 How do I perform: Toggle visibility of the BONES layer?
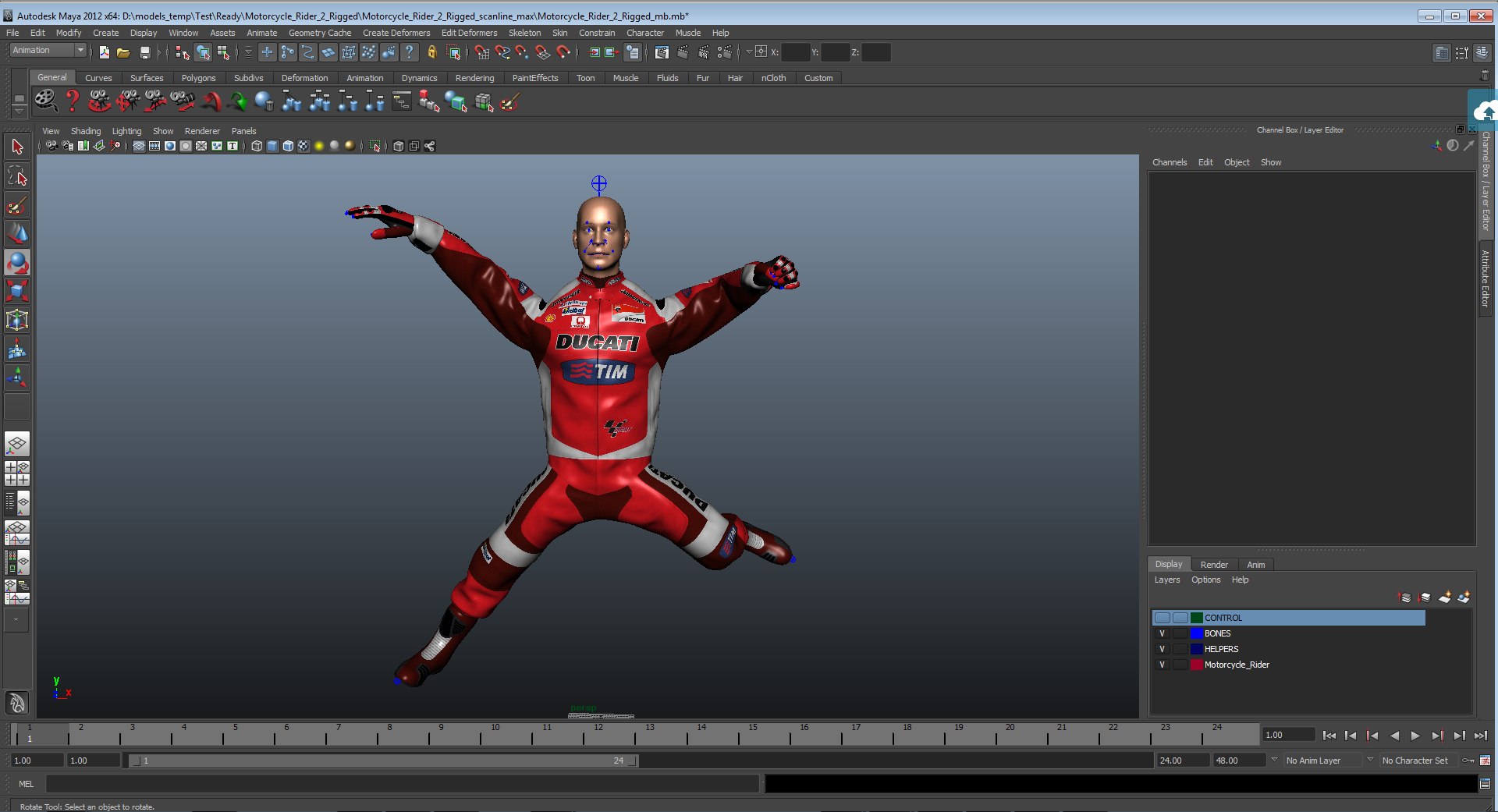point(1162,633)
